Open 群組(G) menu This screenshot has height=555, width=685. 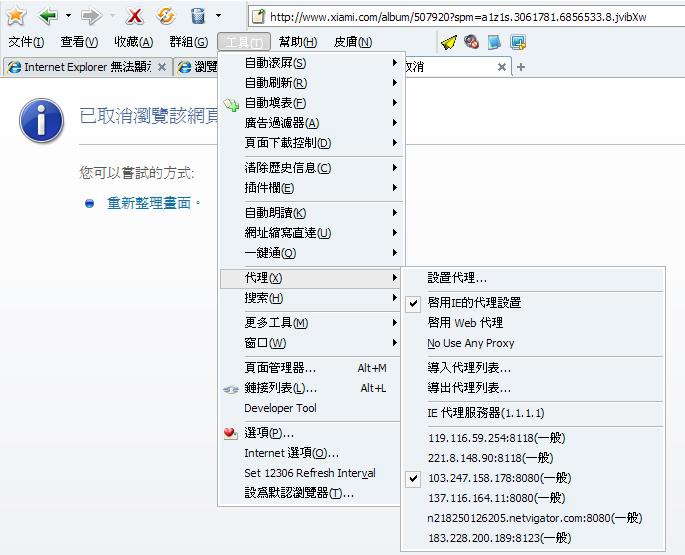tap(188, 42)
